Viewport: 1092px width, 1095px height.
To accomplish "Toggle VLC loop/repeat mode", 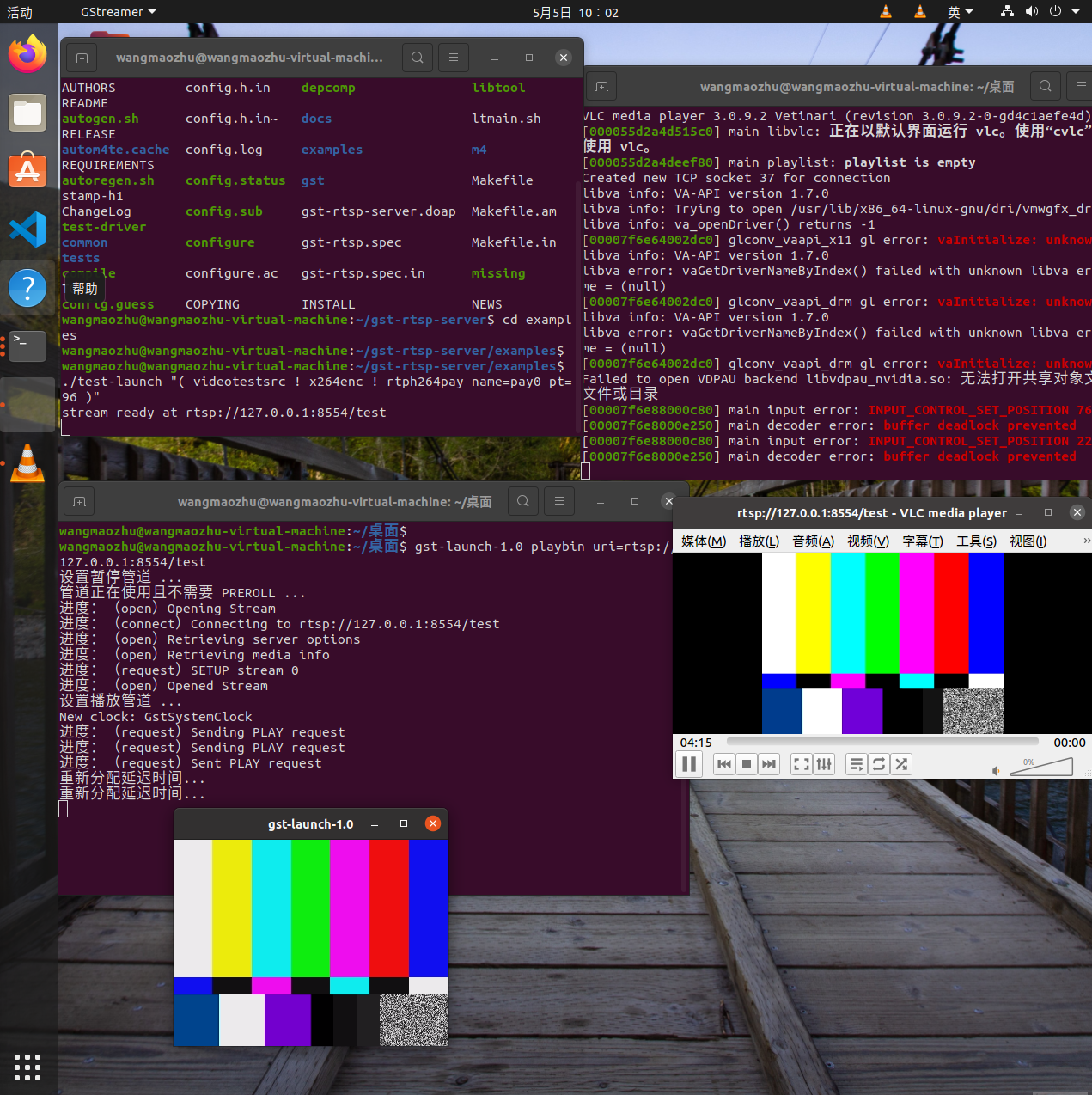I will pos(879,764).
